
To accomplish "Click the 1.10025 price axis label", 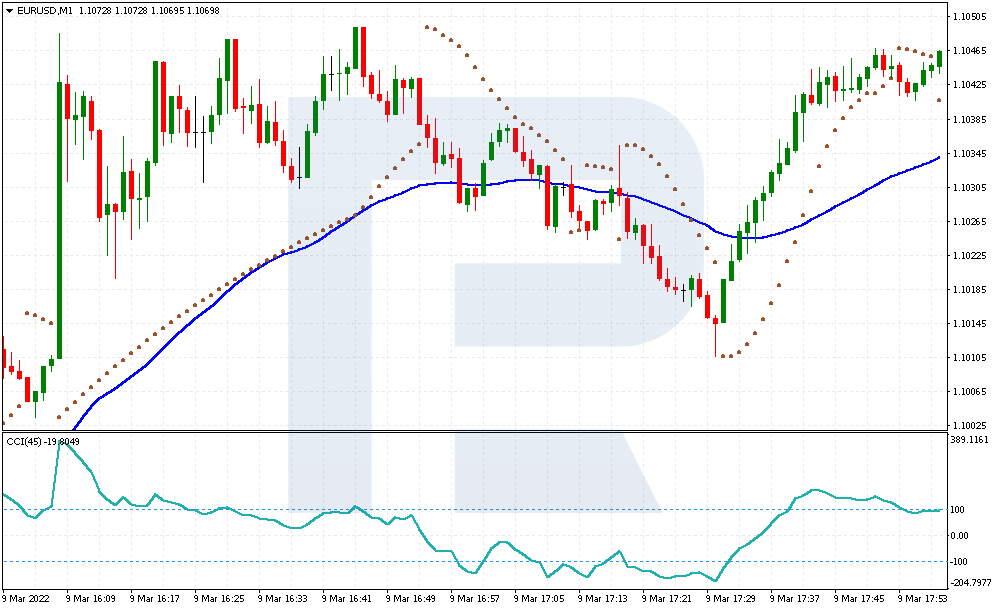I will tap(969, 426).
